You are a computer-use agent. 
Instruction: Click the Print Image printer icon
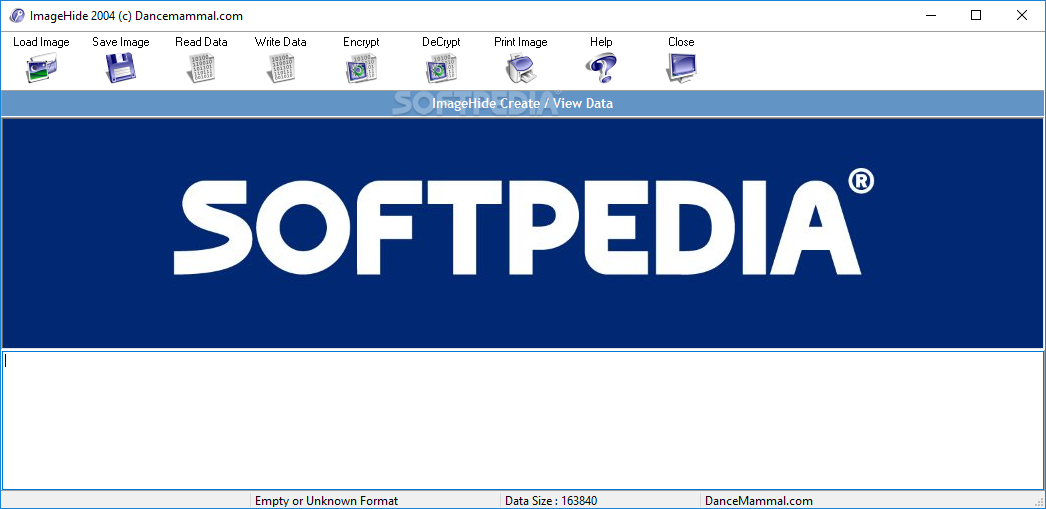(x=521, y=68)
